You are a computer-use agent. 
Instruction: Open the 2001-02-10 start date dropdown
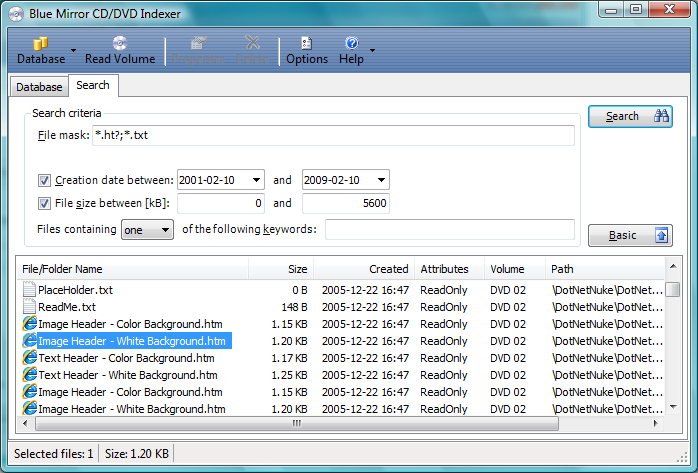pyautogui.click(x=256, y=180)
